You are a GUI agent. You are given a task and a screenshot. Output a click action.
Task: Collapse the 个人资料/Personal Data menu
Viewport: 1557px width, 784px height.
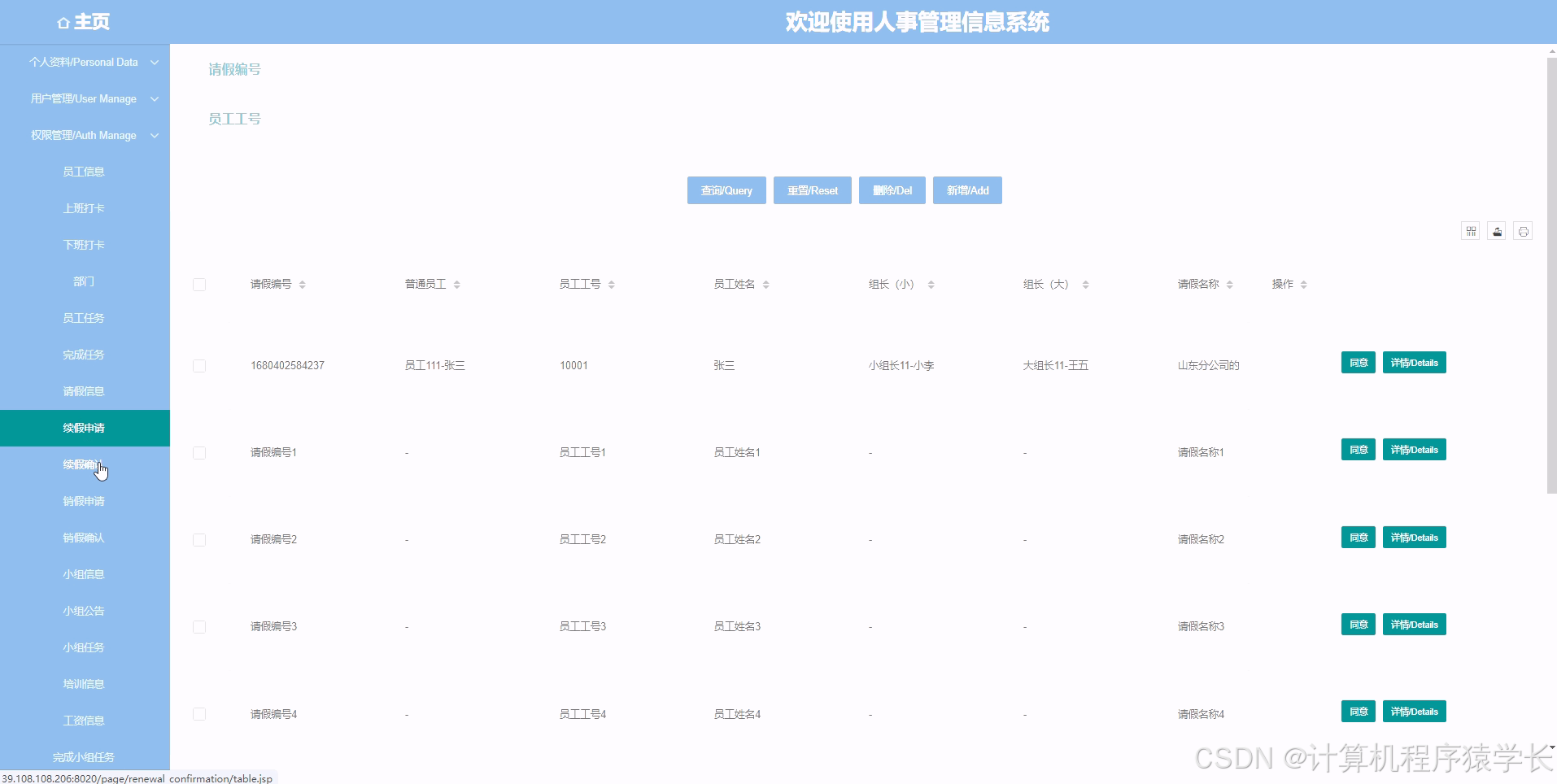tap(85, 62)
